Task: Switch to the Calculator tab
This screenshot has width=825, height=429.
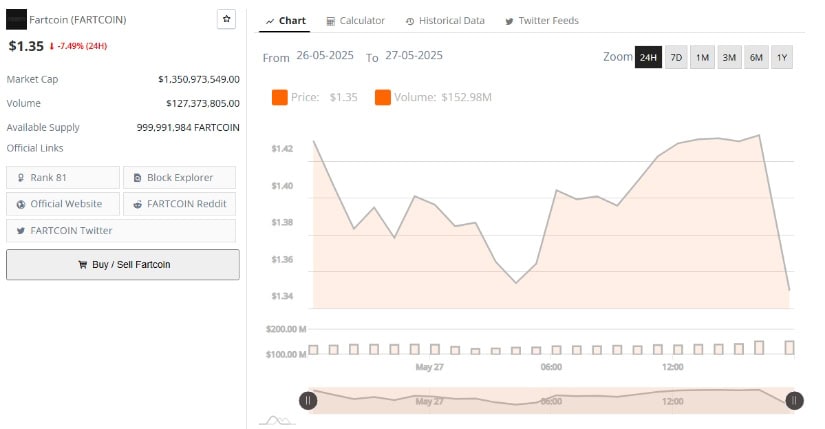Action: (356, 21)
